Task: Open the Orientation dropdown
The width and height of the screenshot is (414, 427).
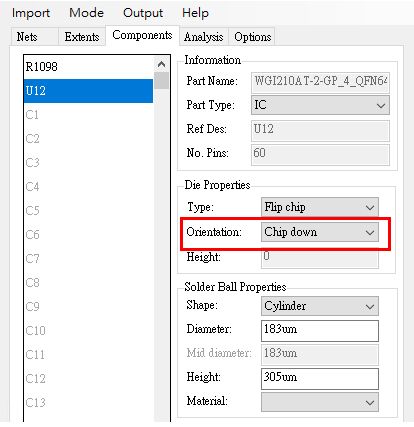Action: coord(320,232)
